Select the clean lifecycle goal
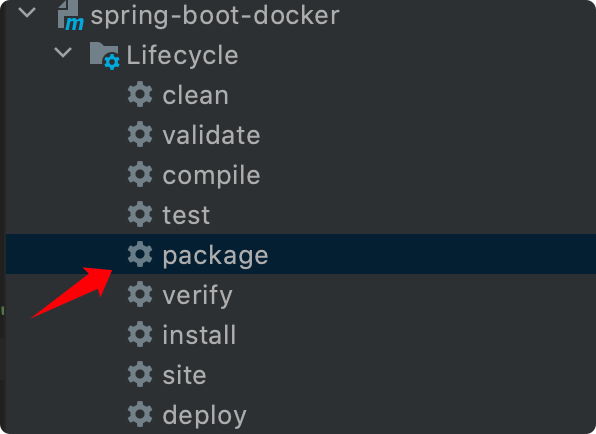 pyautogui.click(x=195, y=95)
